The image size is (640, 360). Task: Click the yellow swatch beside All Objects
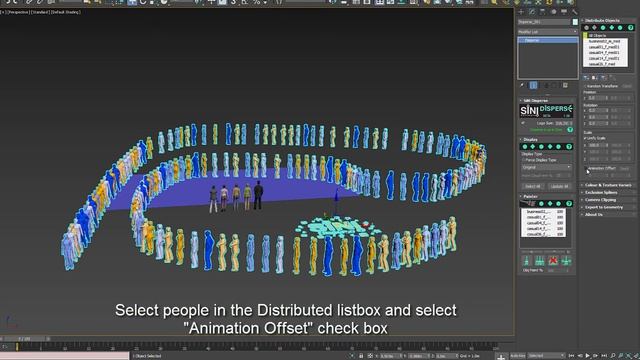[x=585, y=36]
